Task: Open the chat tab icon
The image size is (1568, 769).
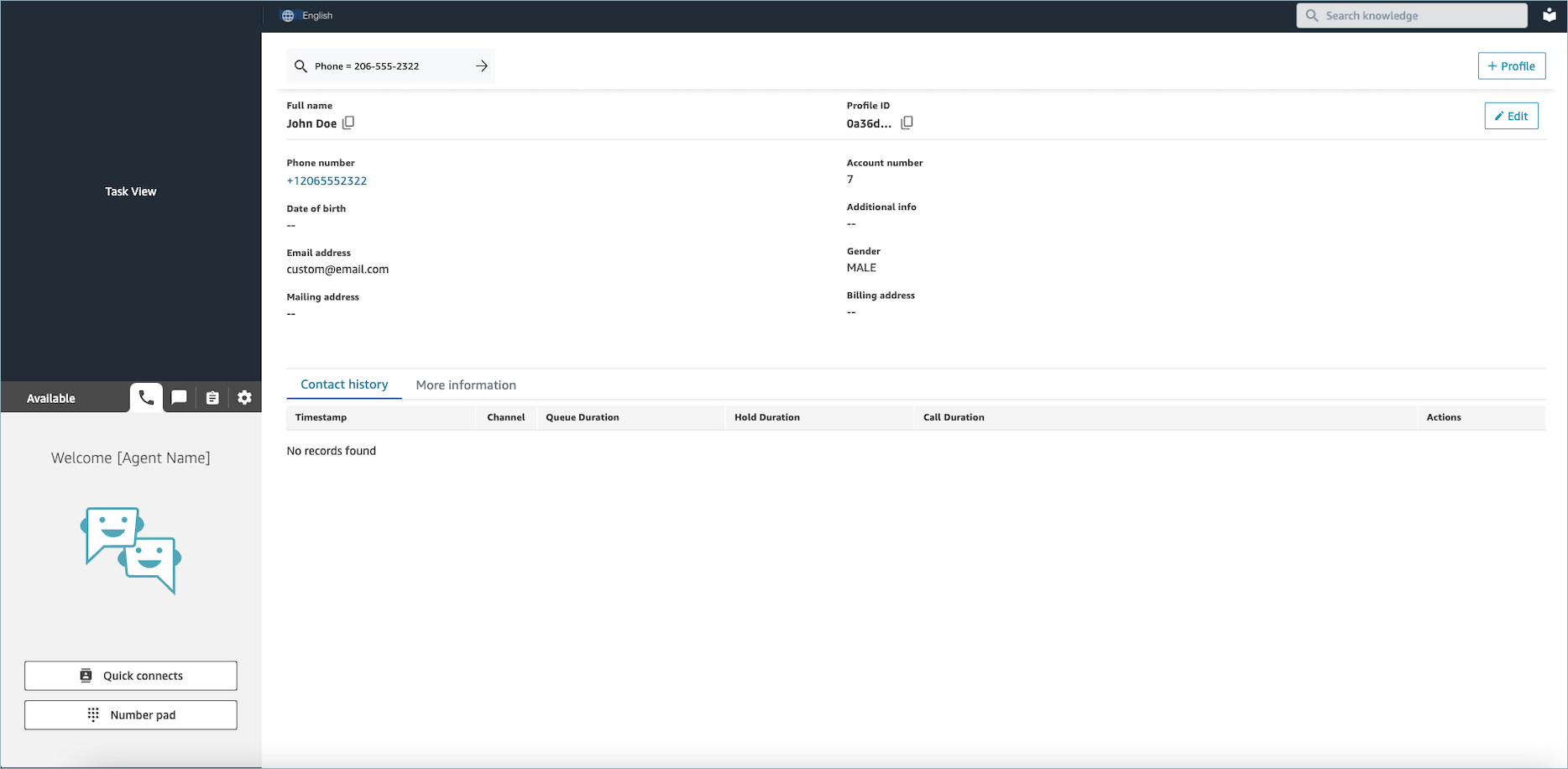Action: click(179, 398)
